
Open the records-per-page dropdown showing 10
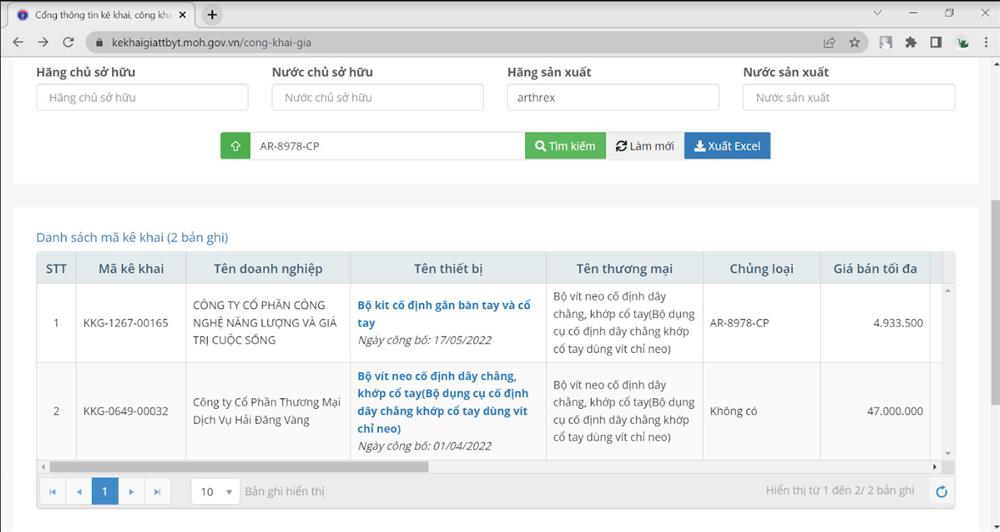[x=216, y=491]
